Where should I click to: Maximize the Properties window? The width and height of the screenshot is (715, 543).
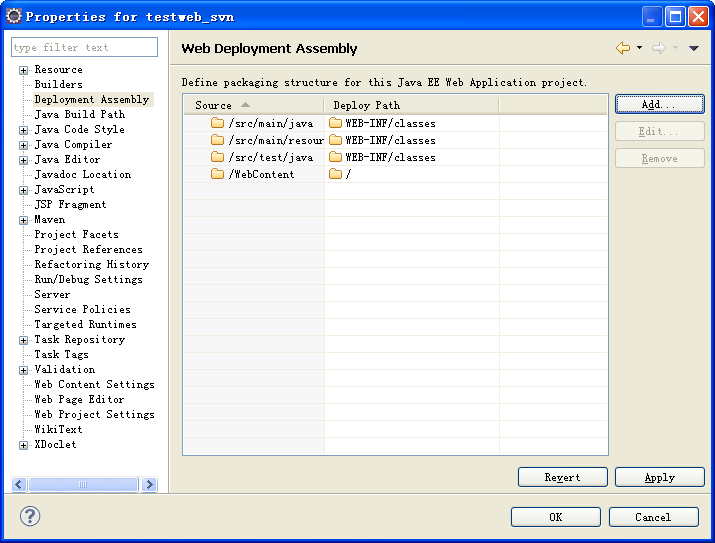point(675,17)
